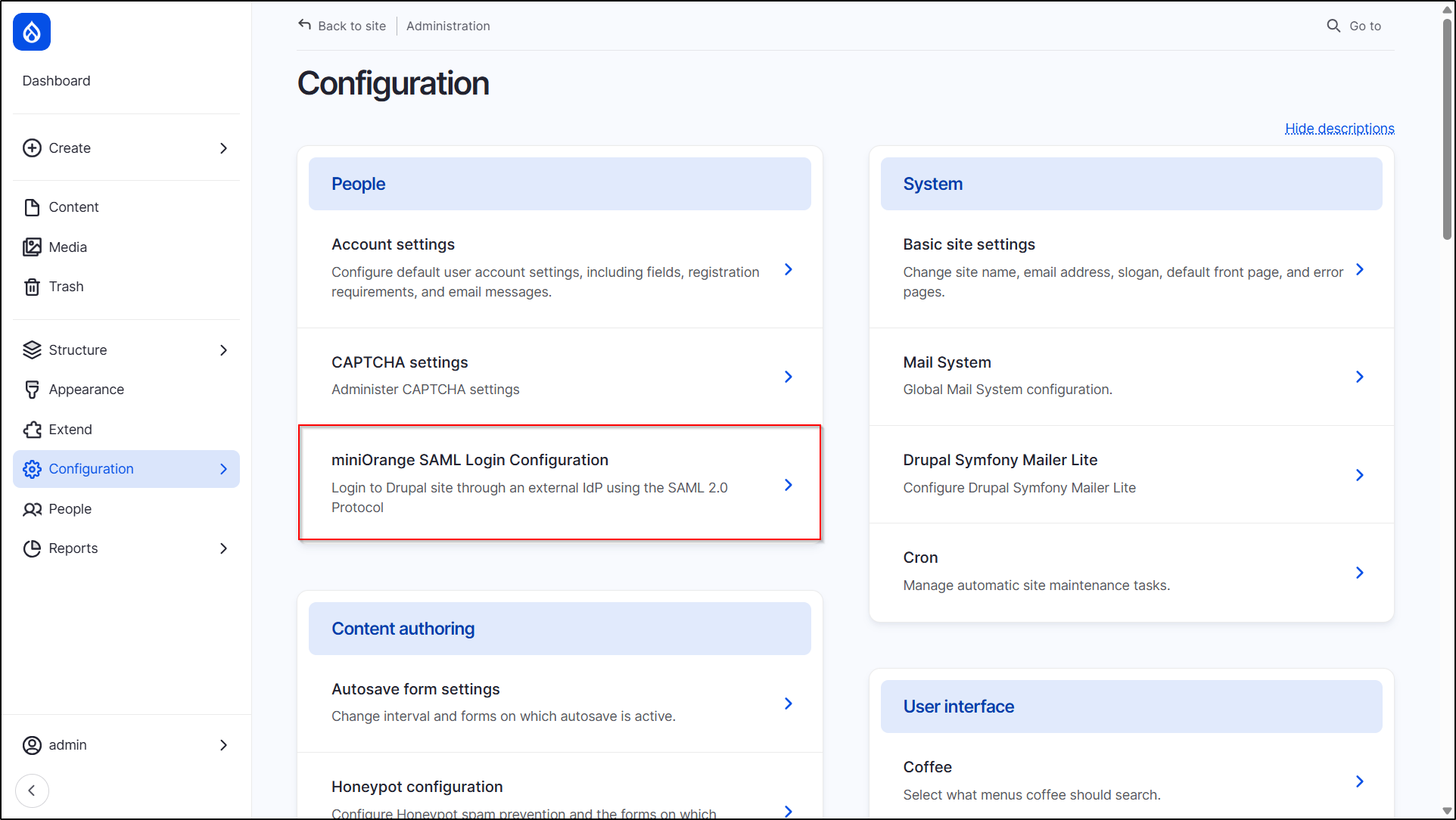1456x820 pixels.
Task: Click the Drupal logo icon
Action: pyautogui.click(x=31, y=32)
